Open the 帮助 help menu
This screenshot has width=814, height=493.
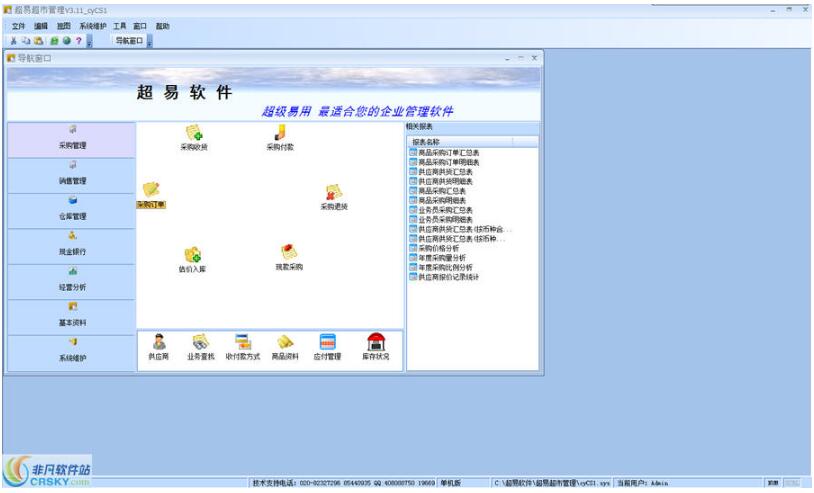(162, 26)
